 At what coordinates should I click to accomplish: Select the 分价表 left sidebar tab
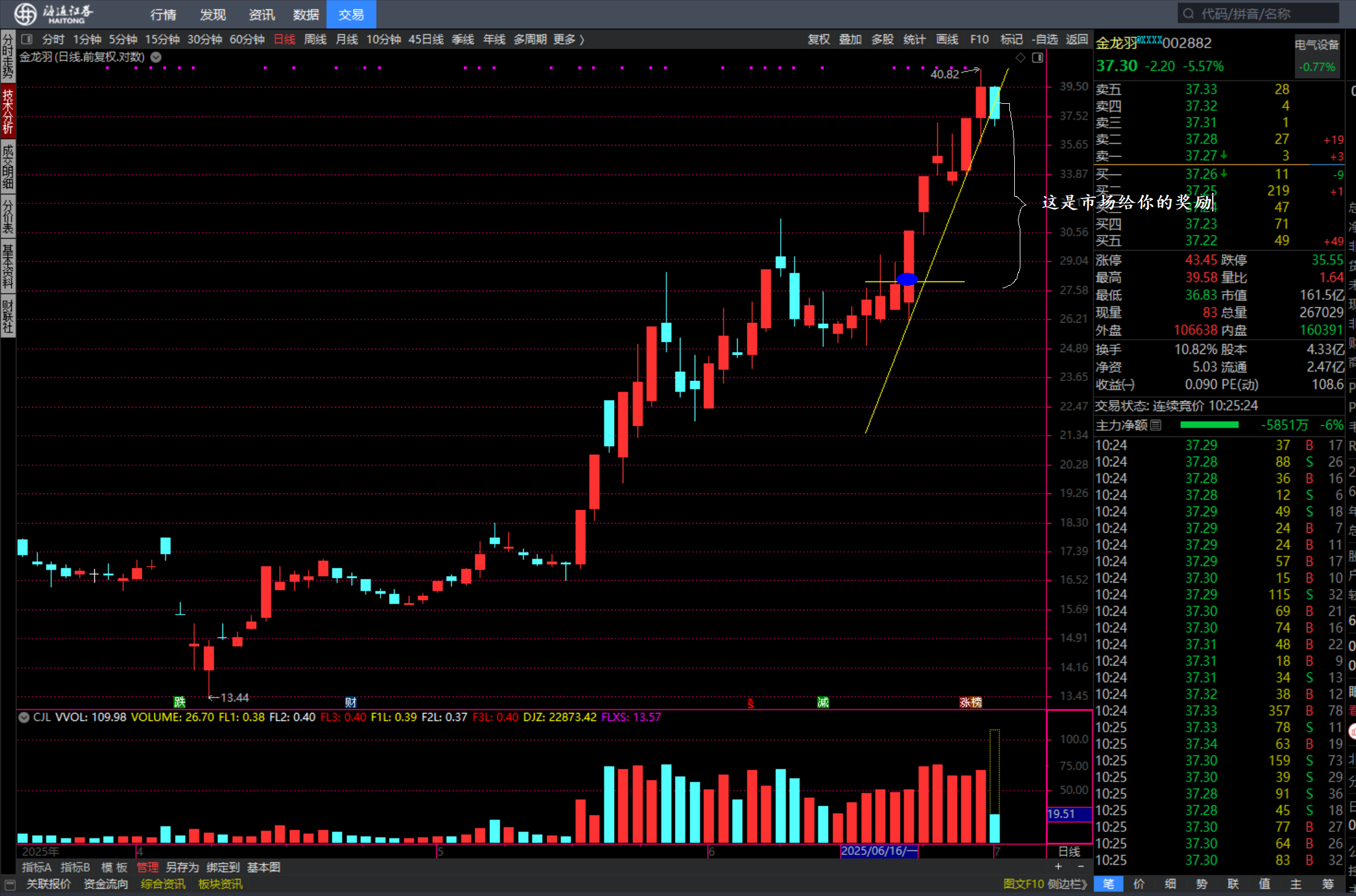8,216
